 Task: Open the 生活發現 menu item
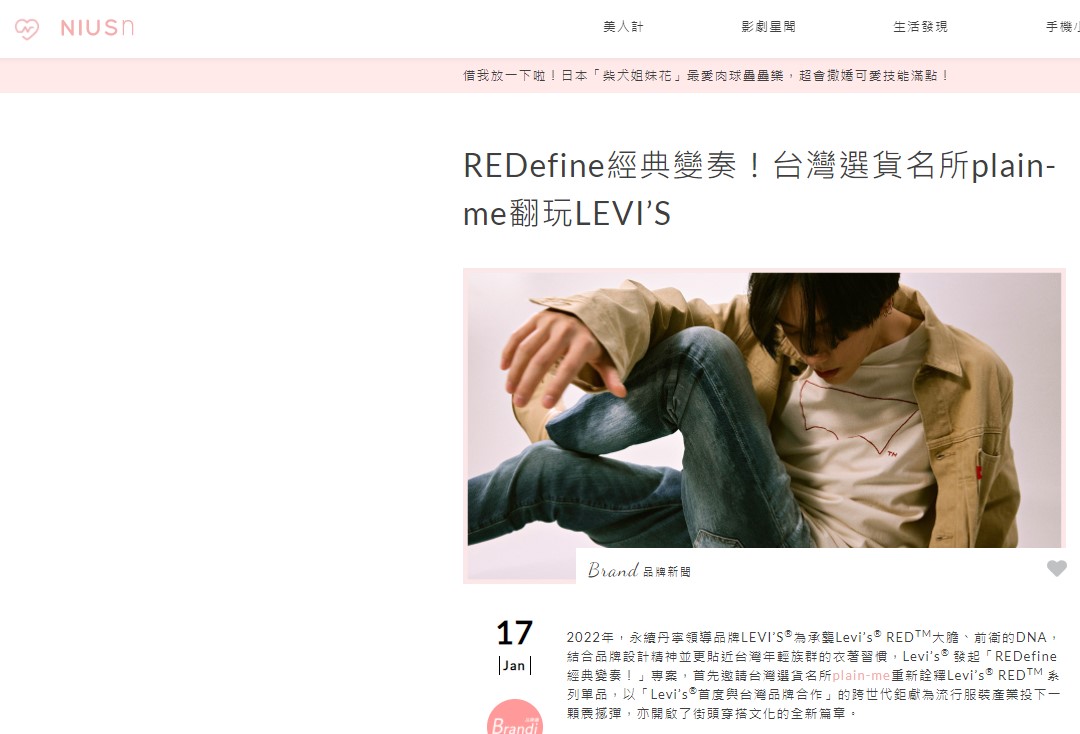920,27
